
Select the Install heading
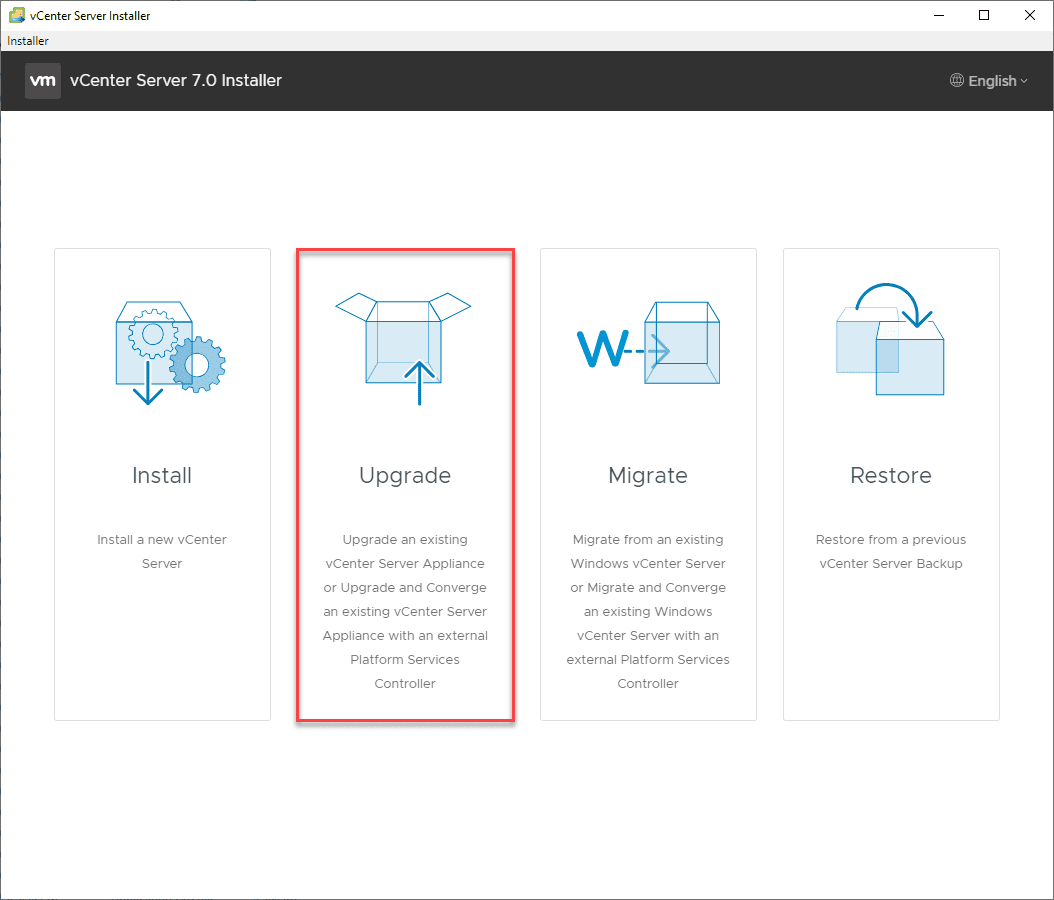(x=162, y=475)
